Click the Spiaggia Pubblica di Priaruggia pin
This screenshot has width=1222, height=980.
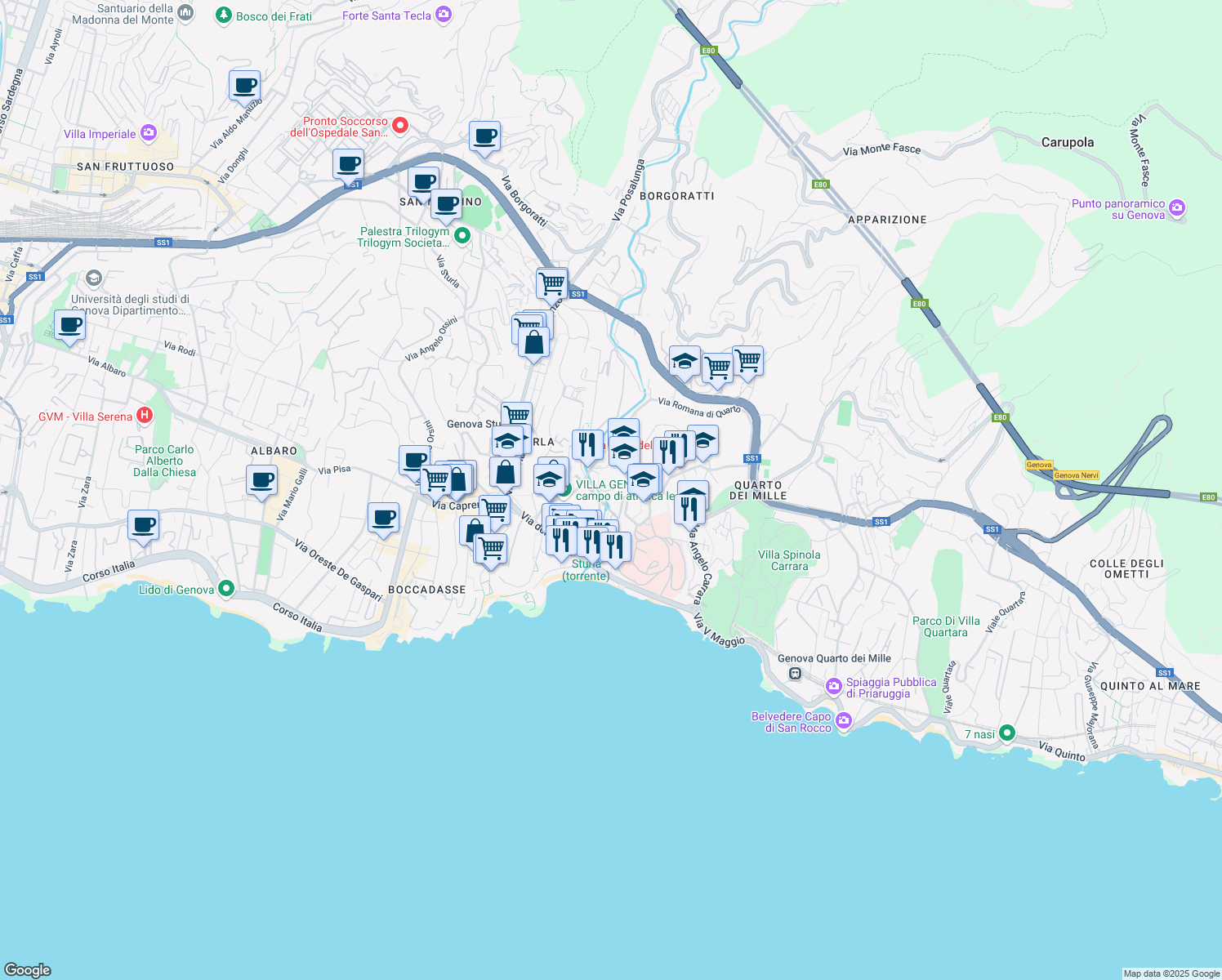(834, 686)
